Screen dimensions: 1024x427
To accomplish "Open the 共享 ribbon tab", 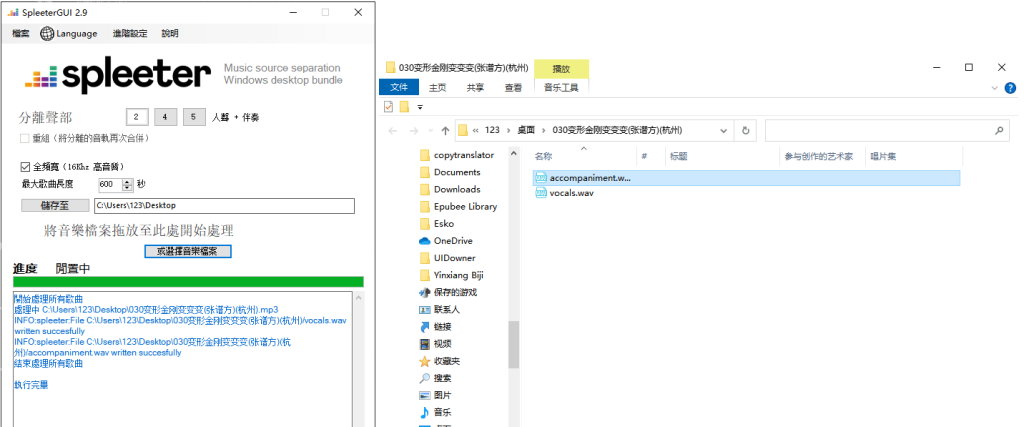I will [x=475, y=87].
